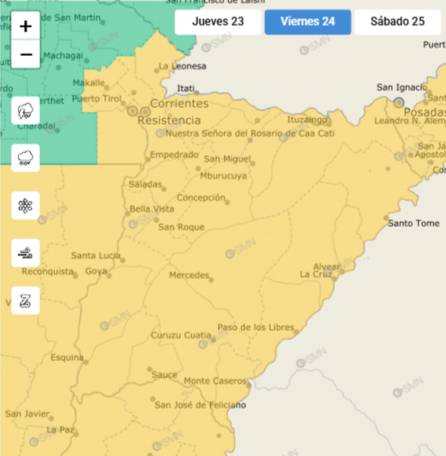Click the Empedrado label

click(x=174, y=155)
